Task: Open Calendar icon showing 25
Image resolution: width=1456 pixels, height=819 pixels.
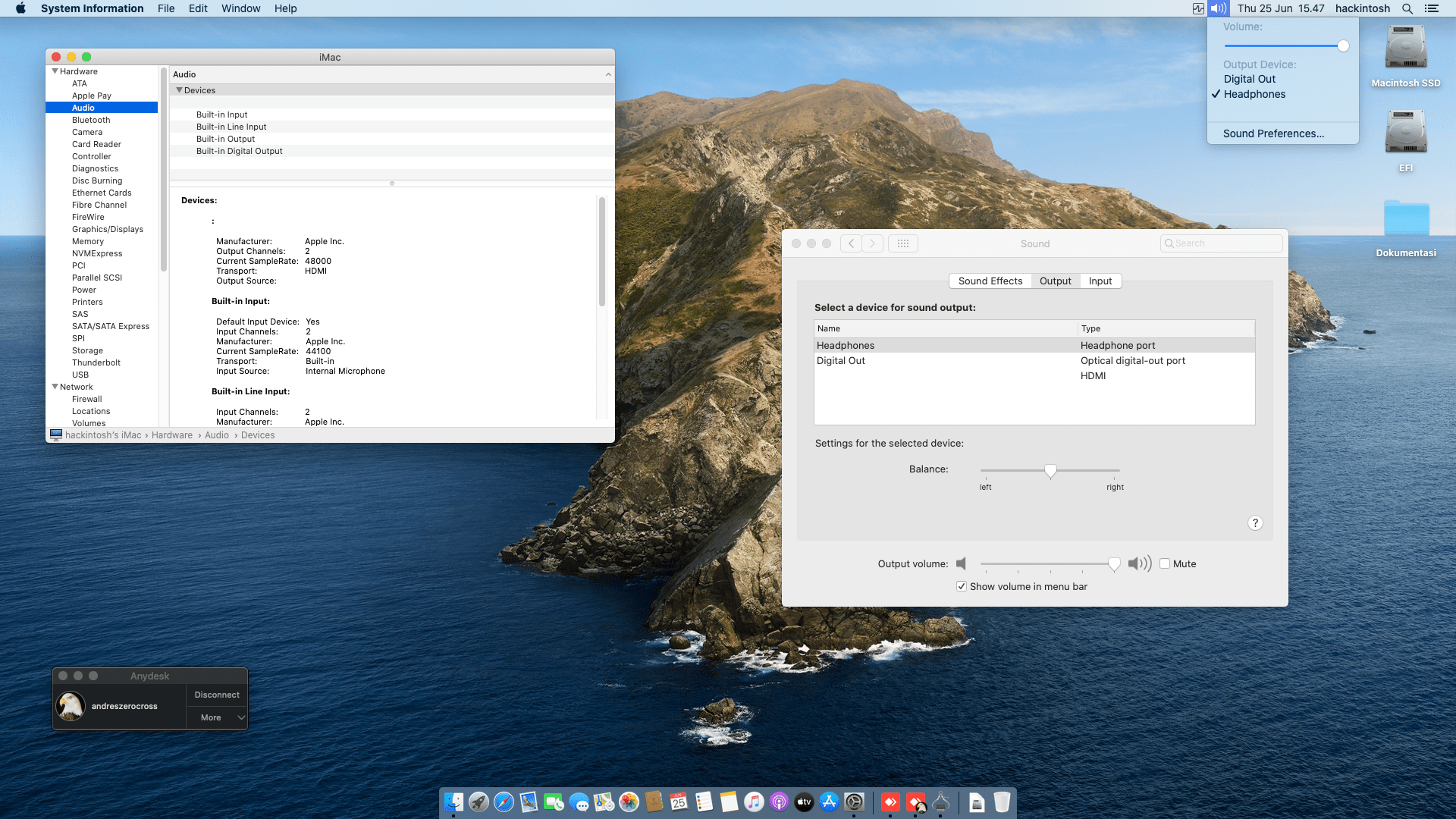Action: (x=679, y=802)
